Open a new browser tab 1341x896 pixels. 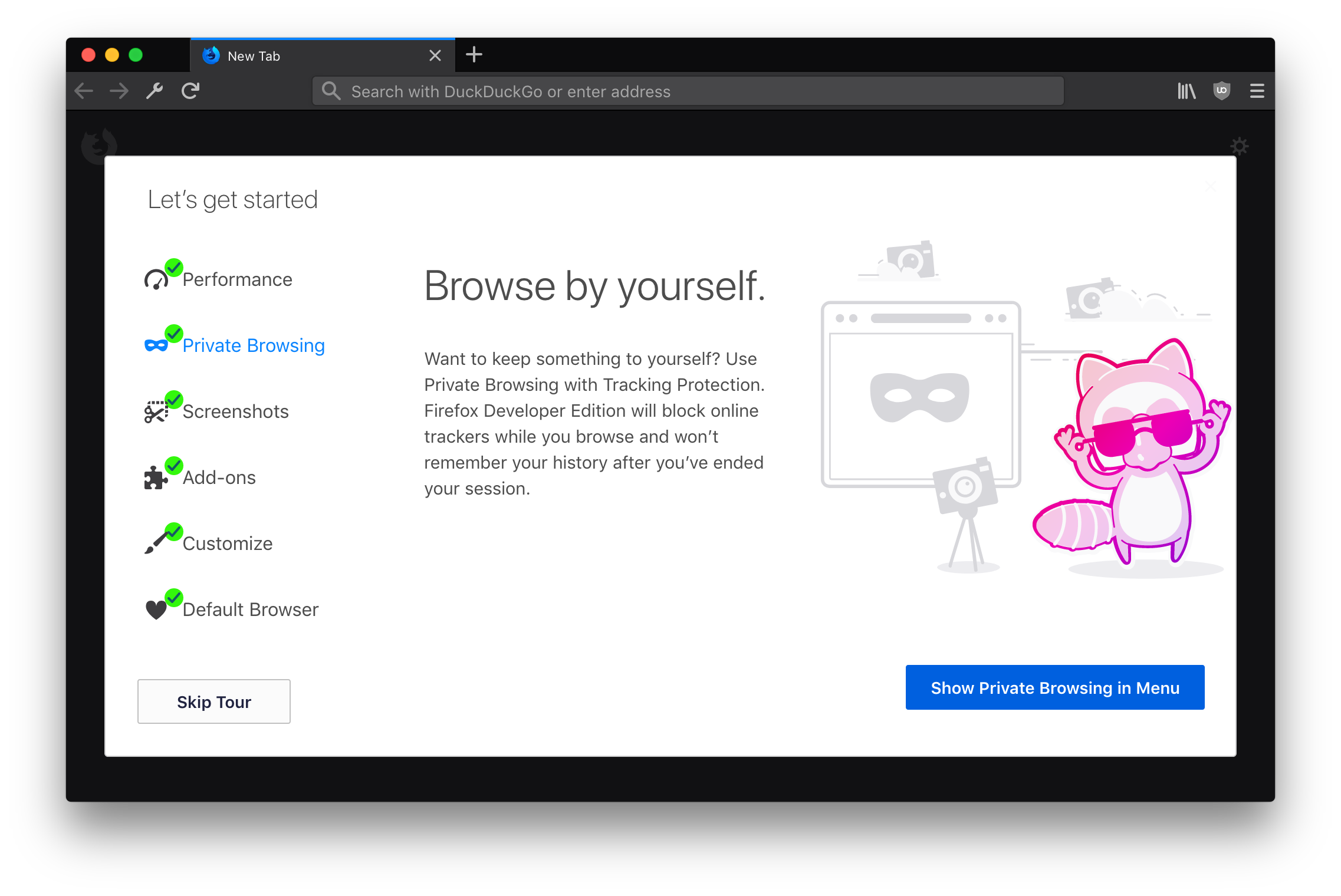point(474,55)
